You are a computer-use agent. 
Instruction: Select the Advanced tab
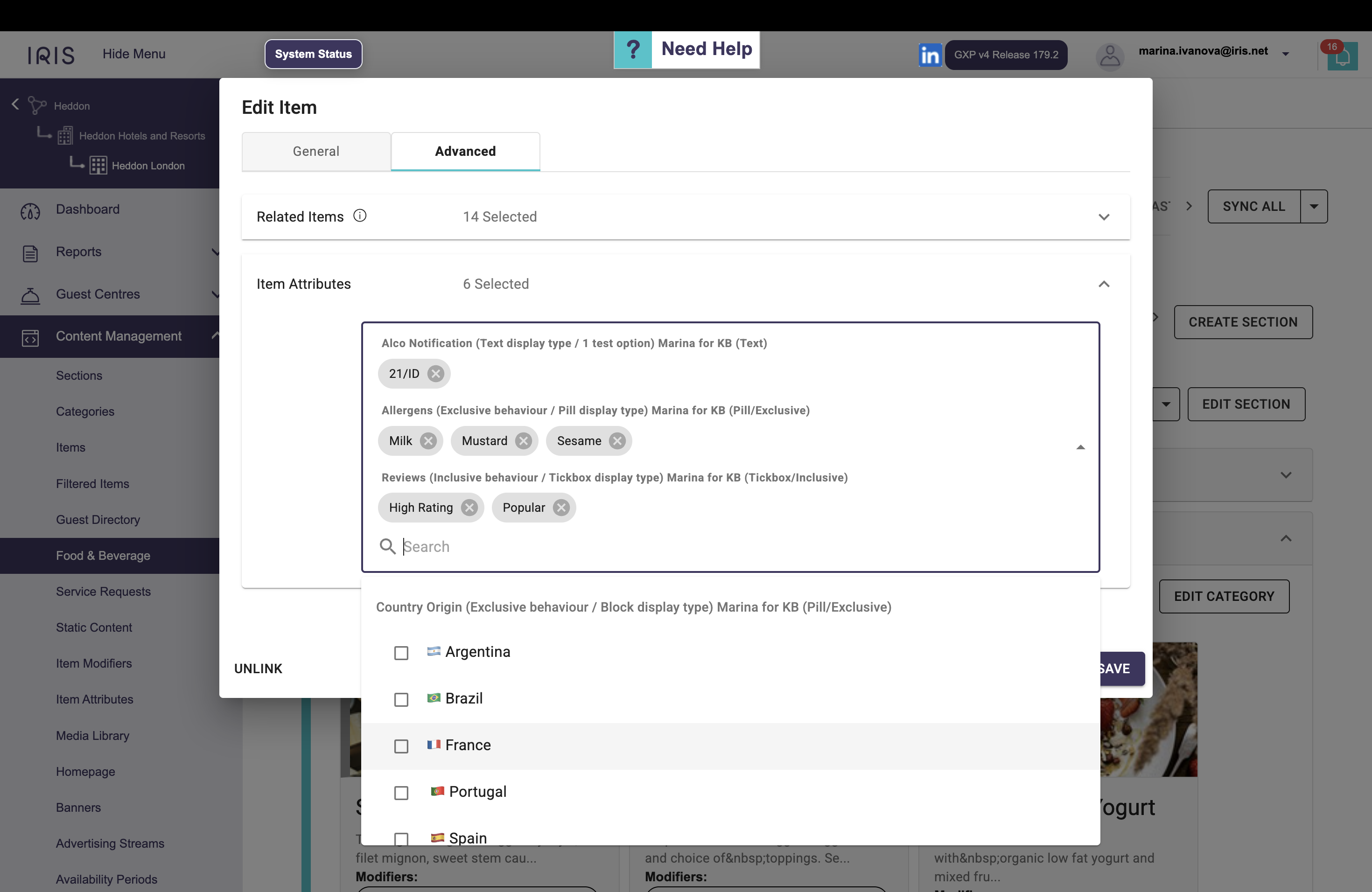465,152
